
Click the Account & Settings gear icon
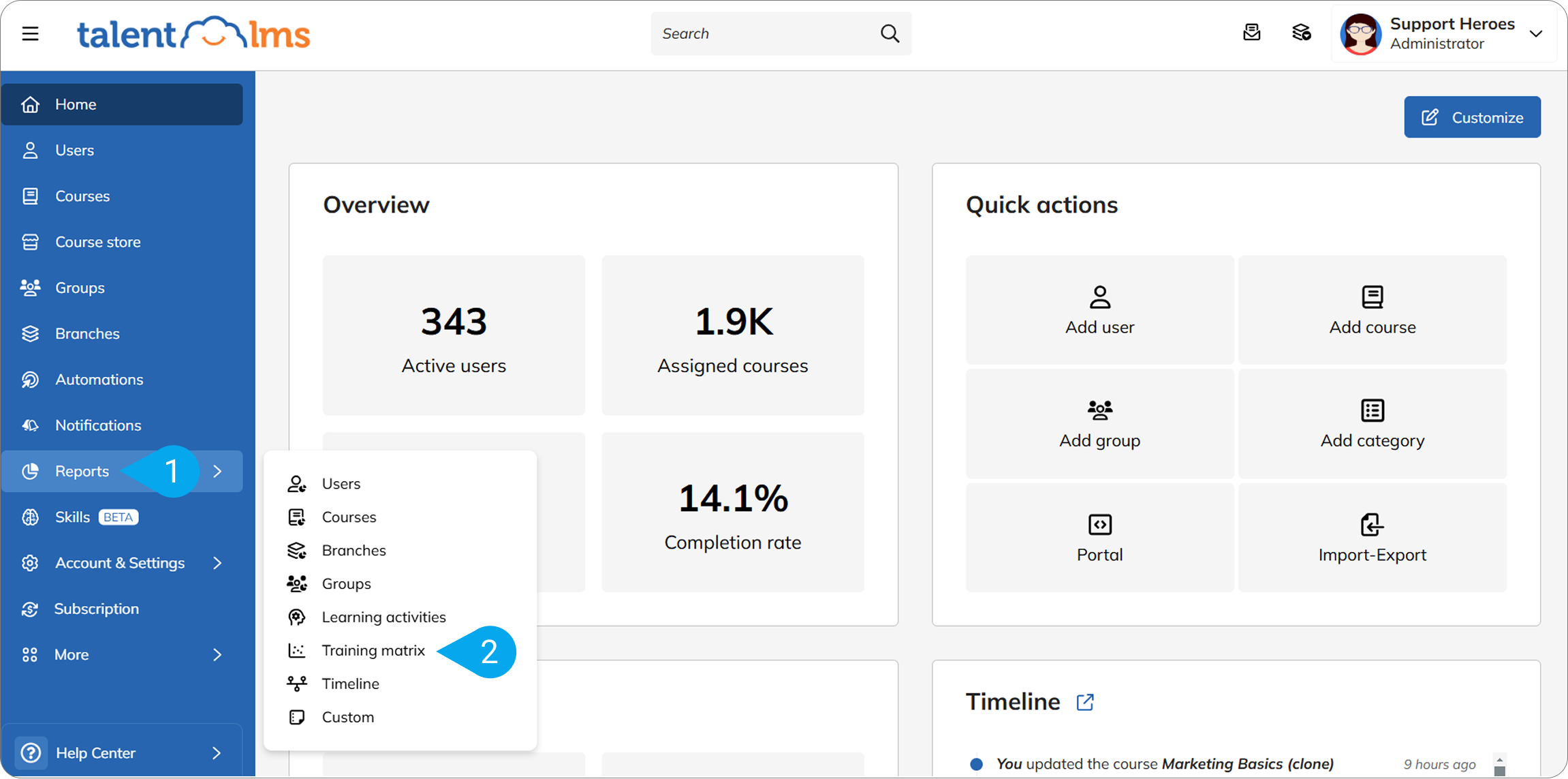pyautogui.click(x=30, y=563)
